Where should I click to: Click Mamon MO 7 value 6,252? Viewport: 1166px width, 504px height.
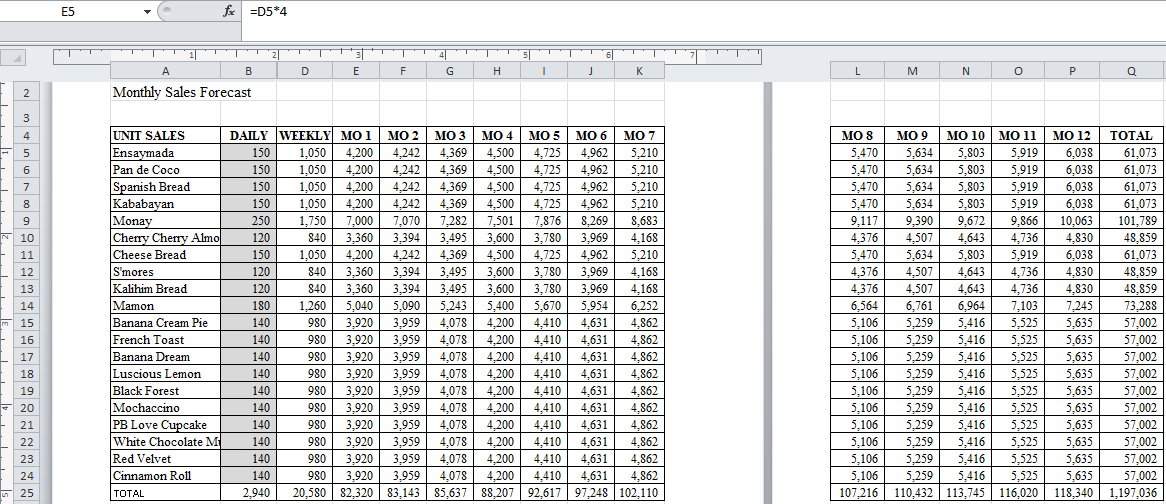click(639, 306)
